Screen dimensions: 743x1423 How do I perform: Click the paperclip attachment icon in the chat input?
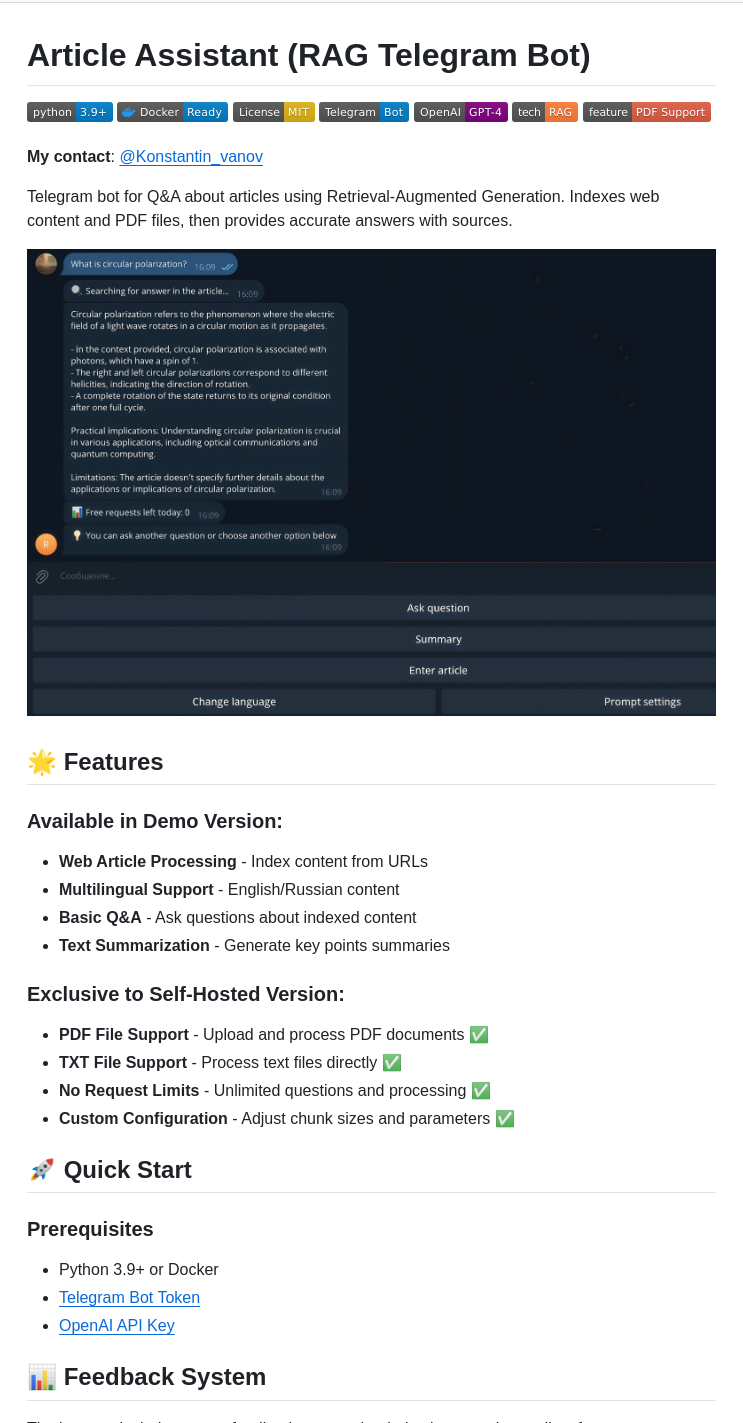[41, 576]
